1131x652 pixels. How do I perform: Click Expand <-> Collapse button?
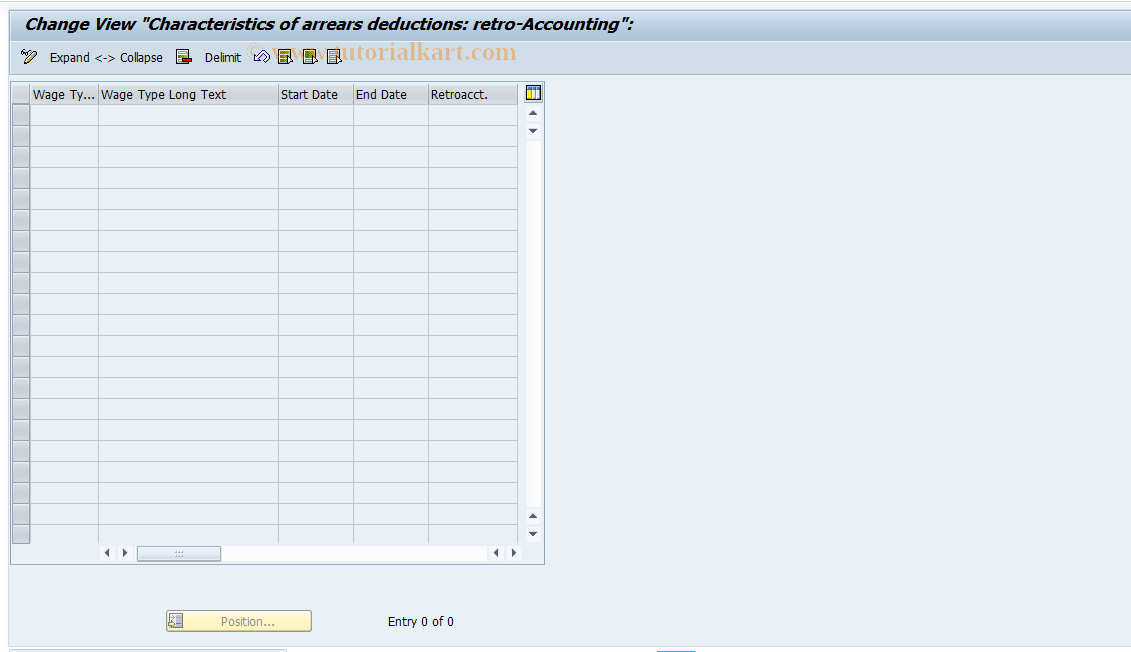coord(106,58)
